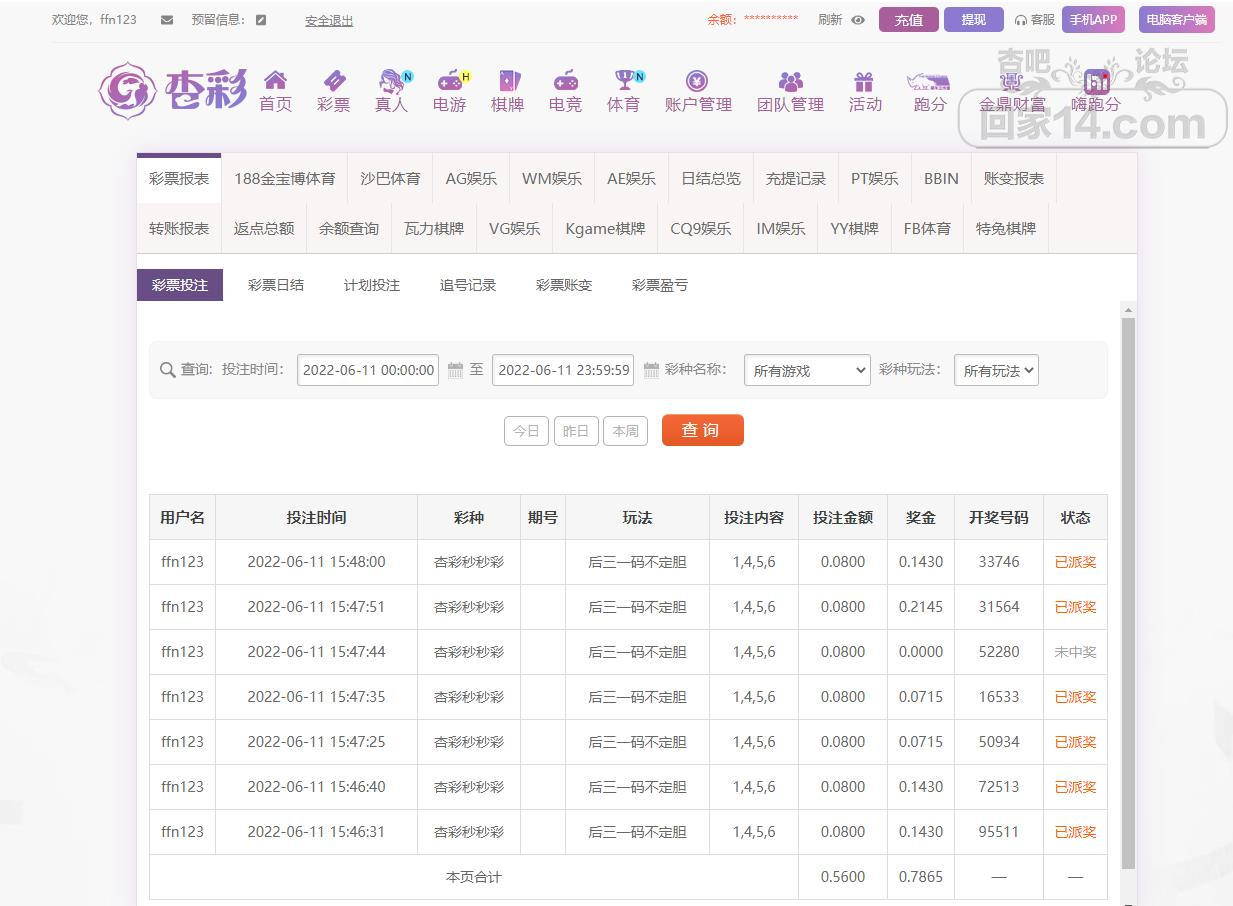Image resolution: width=1233 pixels, height=906 pixels.
Task: Expand the 所有游戏 lottery dropdown
Action: 807,371
